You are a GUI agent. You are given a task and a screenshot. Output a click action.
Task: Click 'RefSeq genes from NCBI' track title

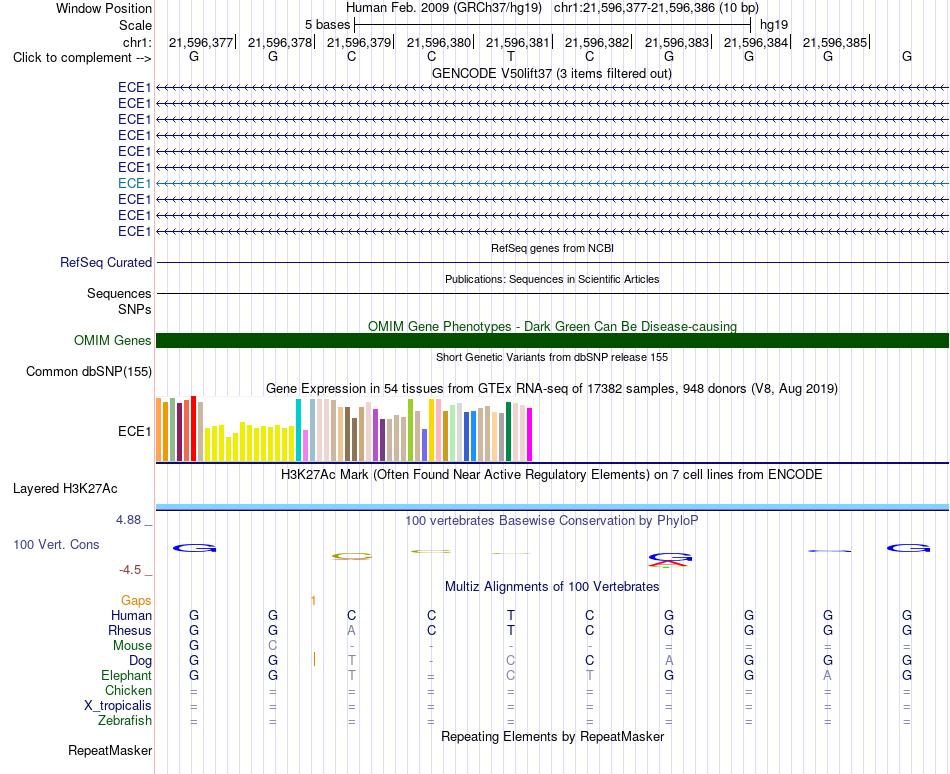[x=552, y=248]
